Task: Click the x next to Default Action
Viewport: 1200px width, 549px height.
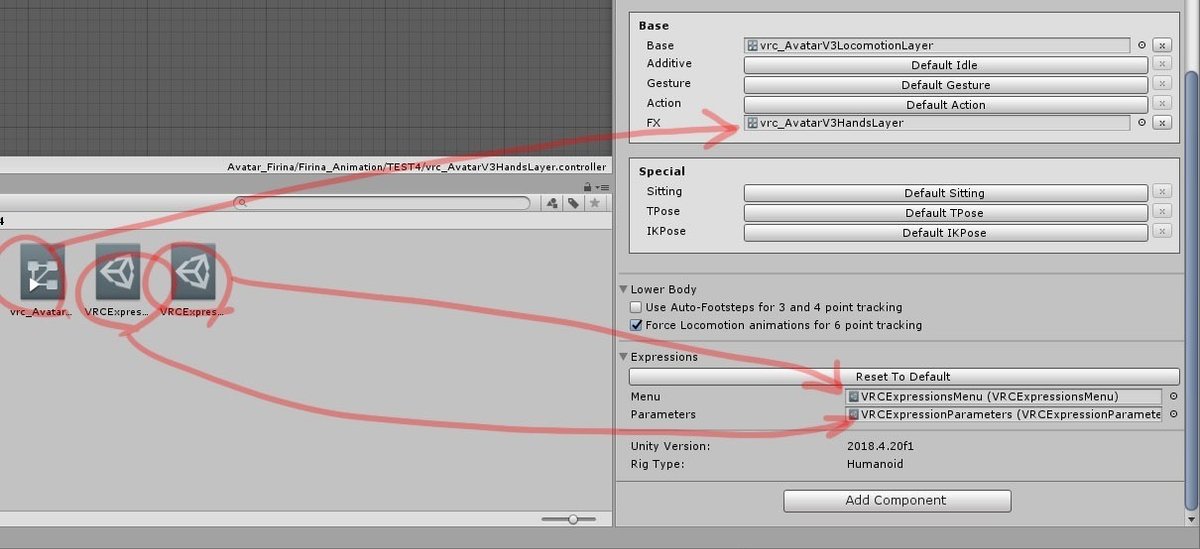Action: (1161, 104)
